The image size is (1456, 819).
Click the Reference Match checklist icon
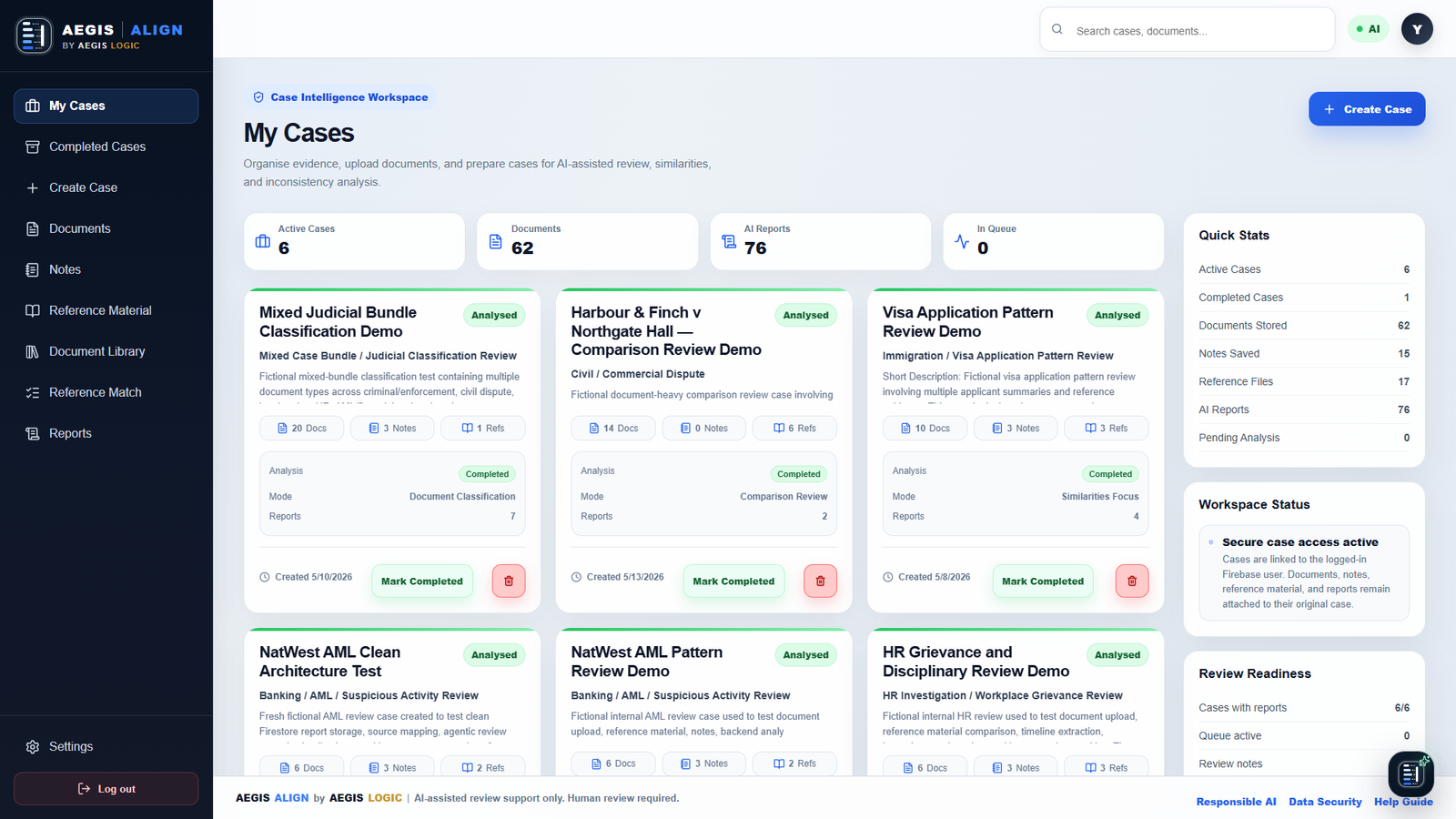coord(33,392)
